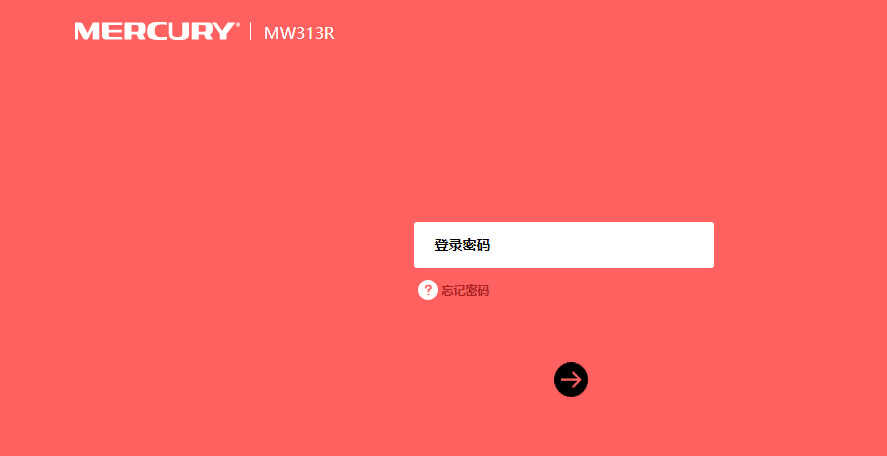Click the white password box's left padding

pyautogui.click(x=424, y=245)
